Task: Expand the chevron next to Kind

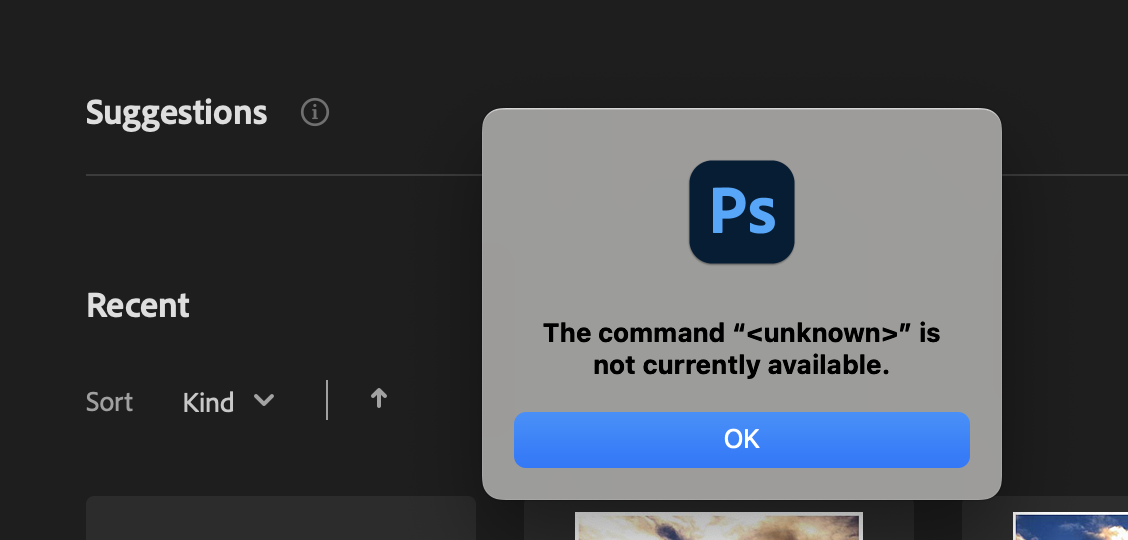Action: pyautogui.click(x=264, y=400)
